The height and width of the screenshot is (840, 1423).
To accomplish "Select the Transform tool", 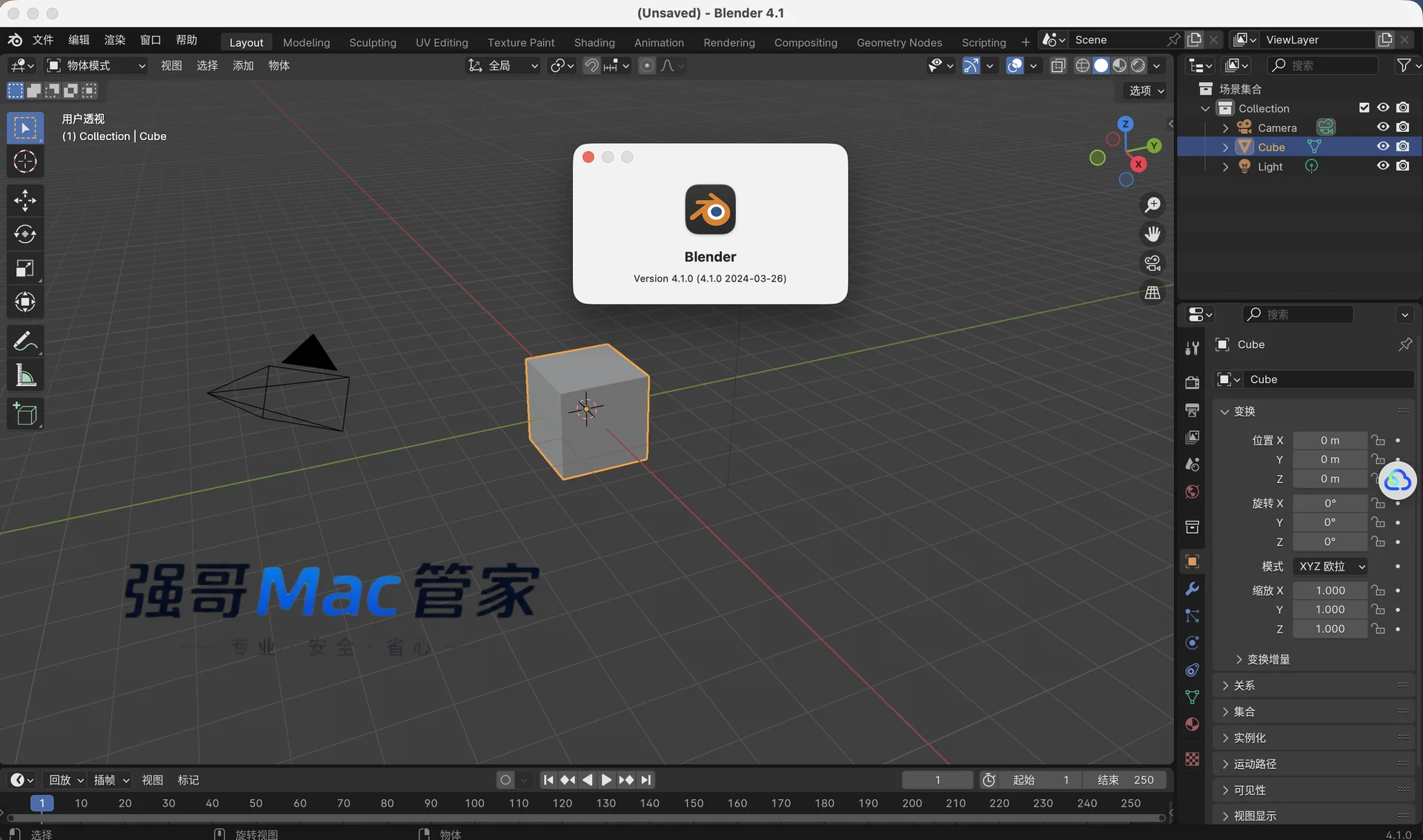I will (25, 302).
